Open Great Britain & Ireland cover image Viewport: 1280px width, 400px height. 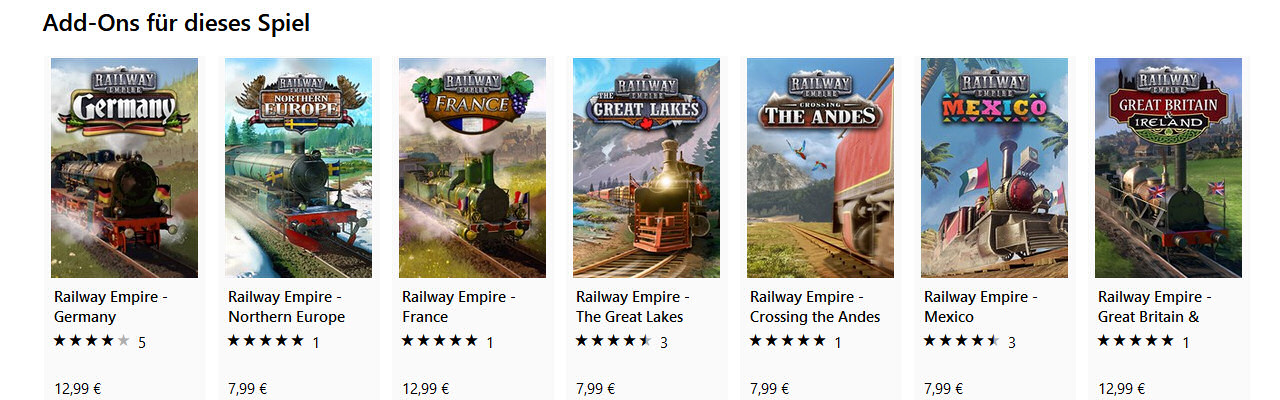tap(1168, 168)
